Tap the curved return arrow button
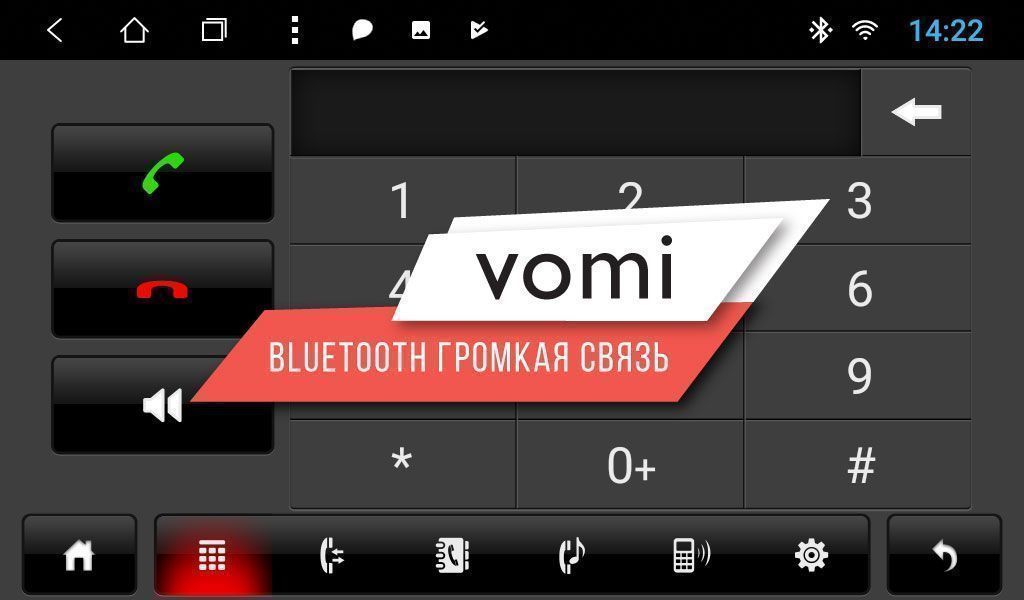Screen dimensions: 1024x600 (944, 555)
